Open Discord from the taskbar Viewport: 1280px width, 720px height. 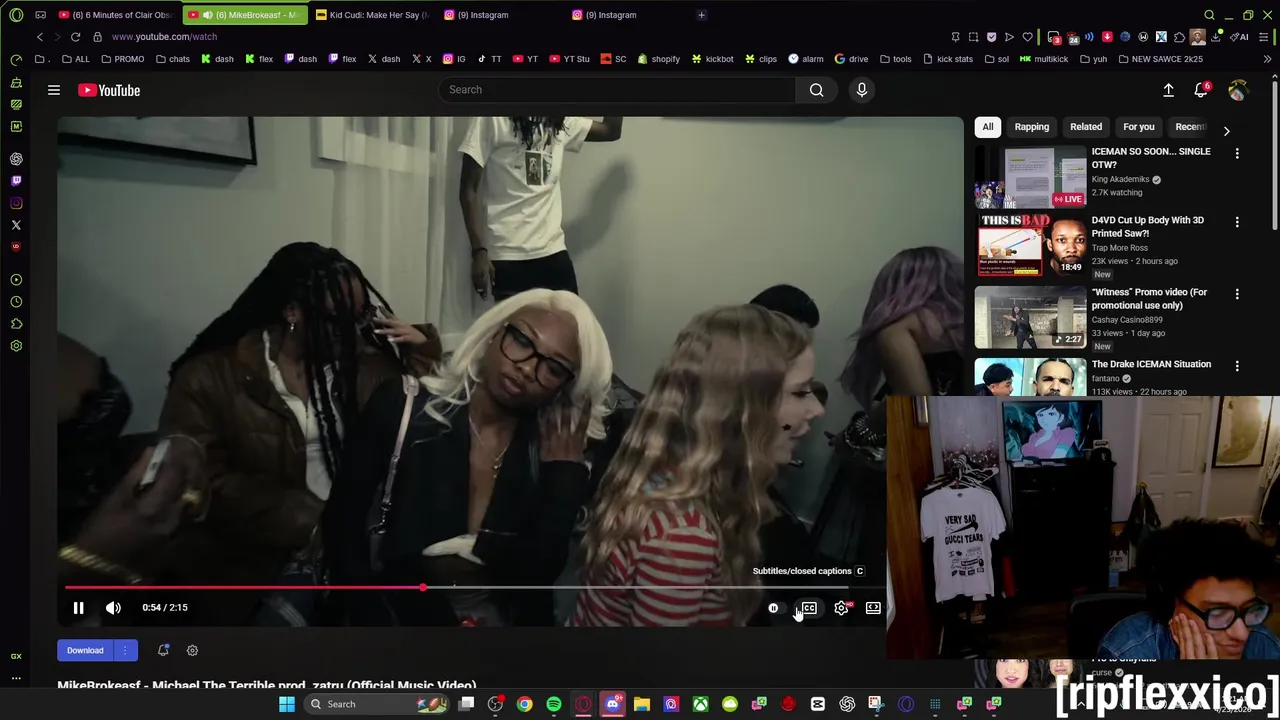click(x=613, y=704)
